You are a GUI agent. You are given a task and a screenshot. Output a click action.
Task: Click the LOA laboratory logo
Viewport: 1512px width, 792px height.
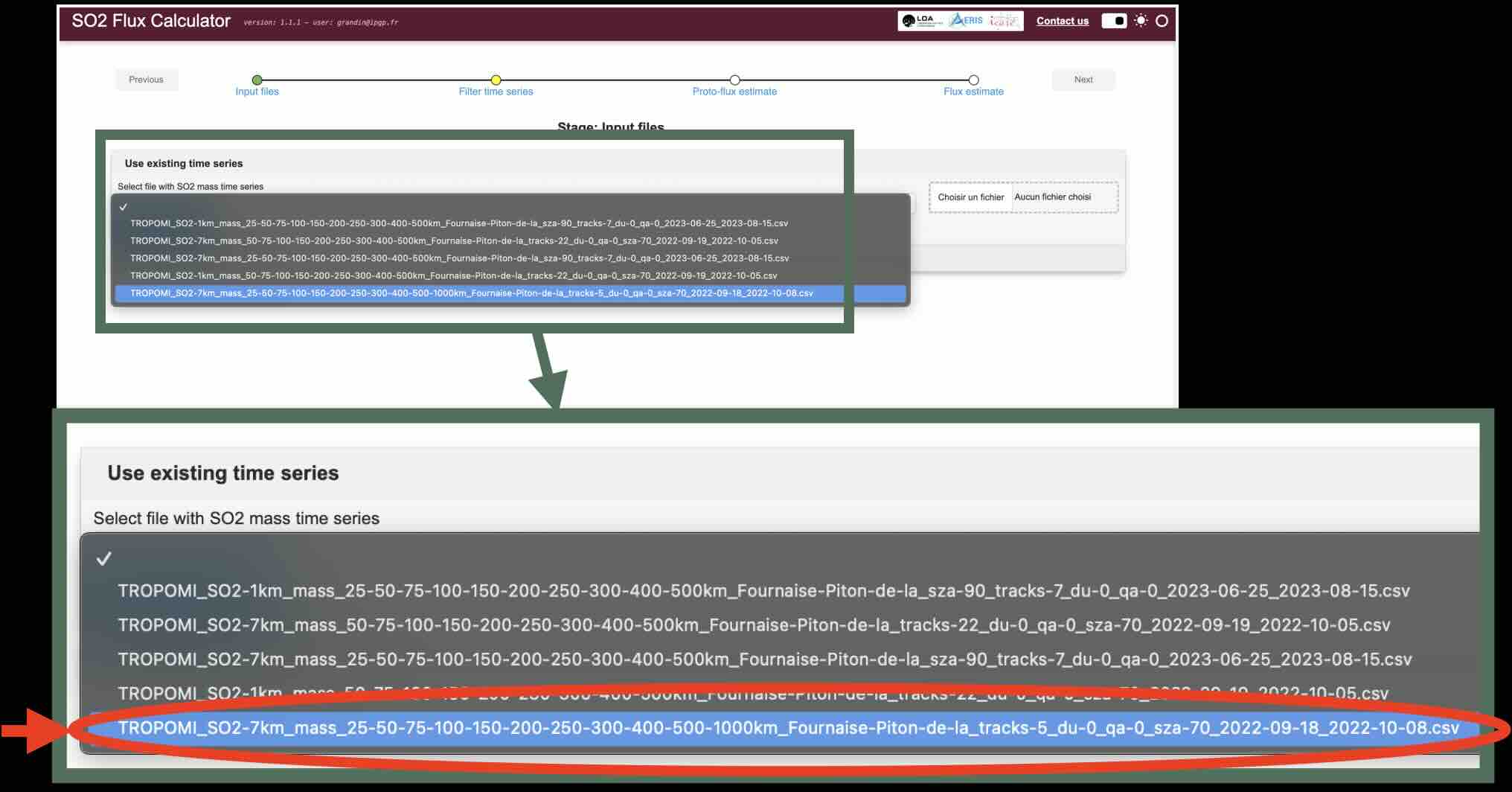922,21
